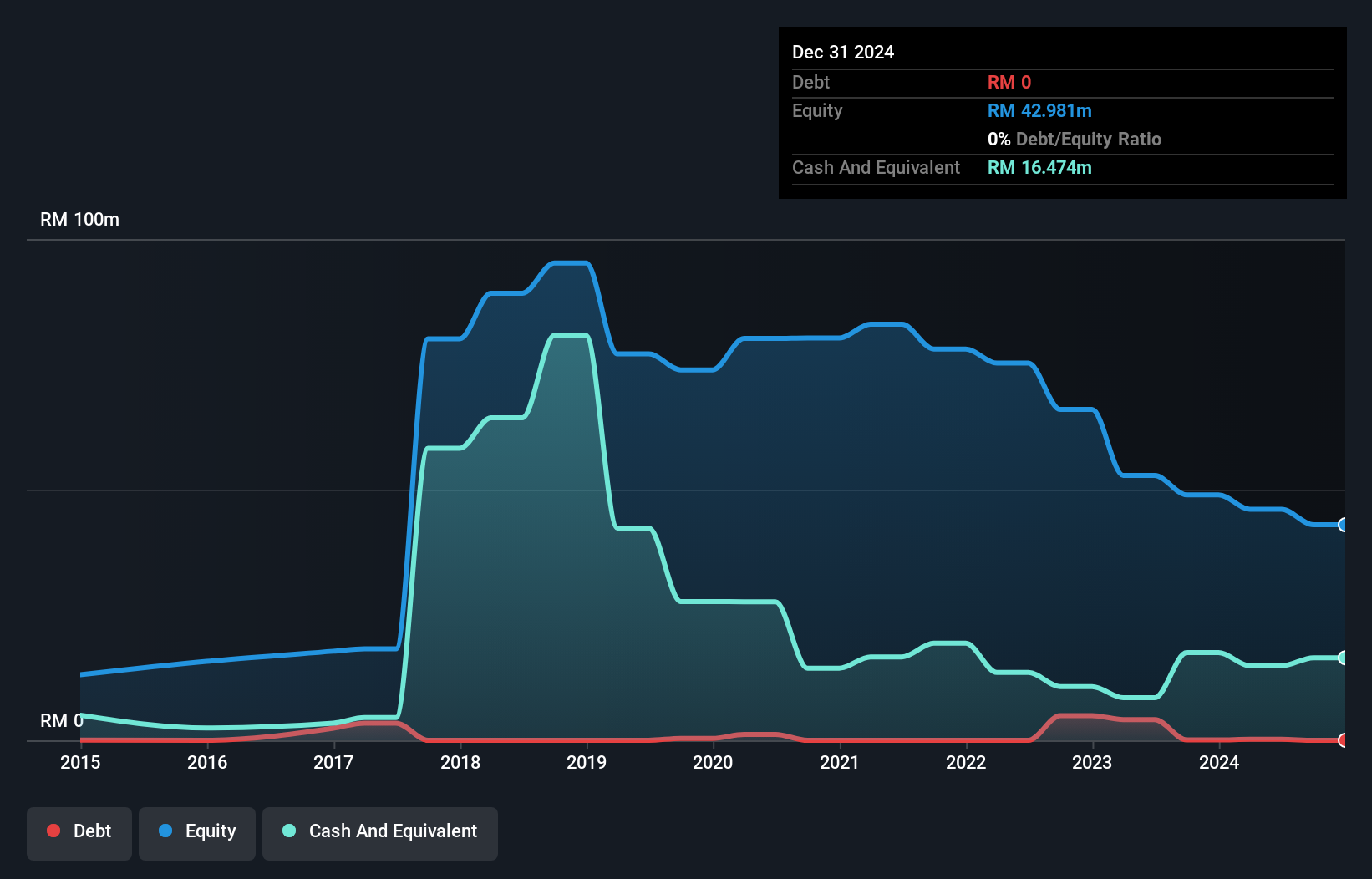Click the red RM 0 debt value
The image size is (1372, 879).
1009,82
